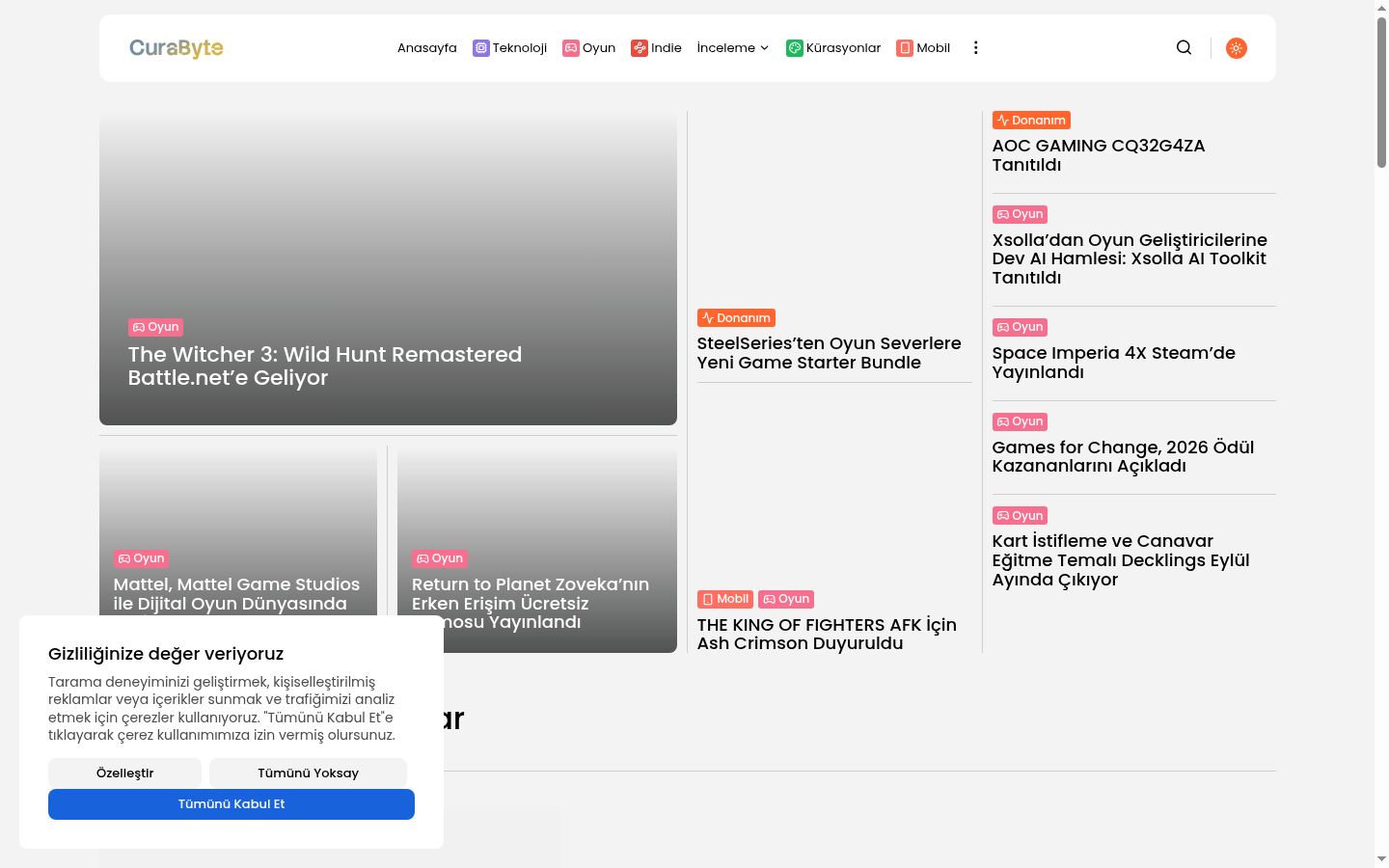Click the İnceleme chevron arrow

(764, 48)
